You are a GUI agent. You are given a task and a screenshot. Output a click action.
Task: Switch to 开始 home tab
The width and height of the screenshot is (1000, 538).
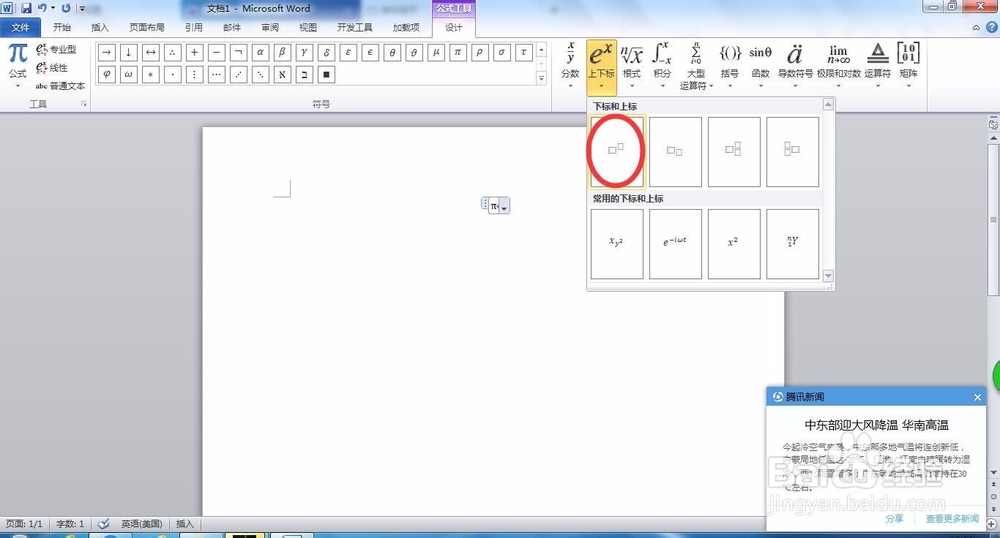click(62, 27)
